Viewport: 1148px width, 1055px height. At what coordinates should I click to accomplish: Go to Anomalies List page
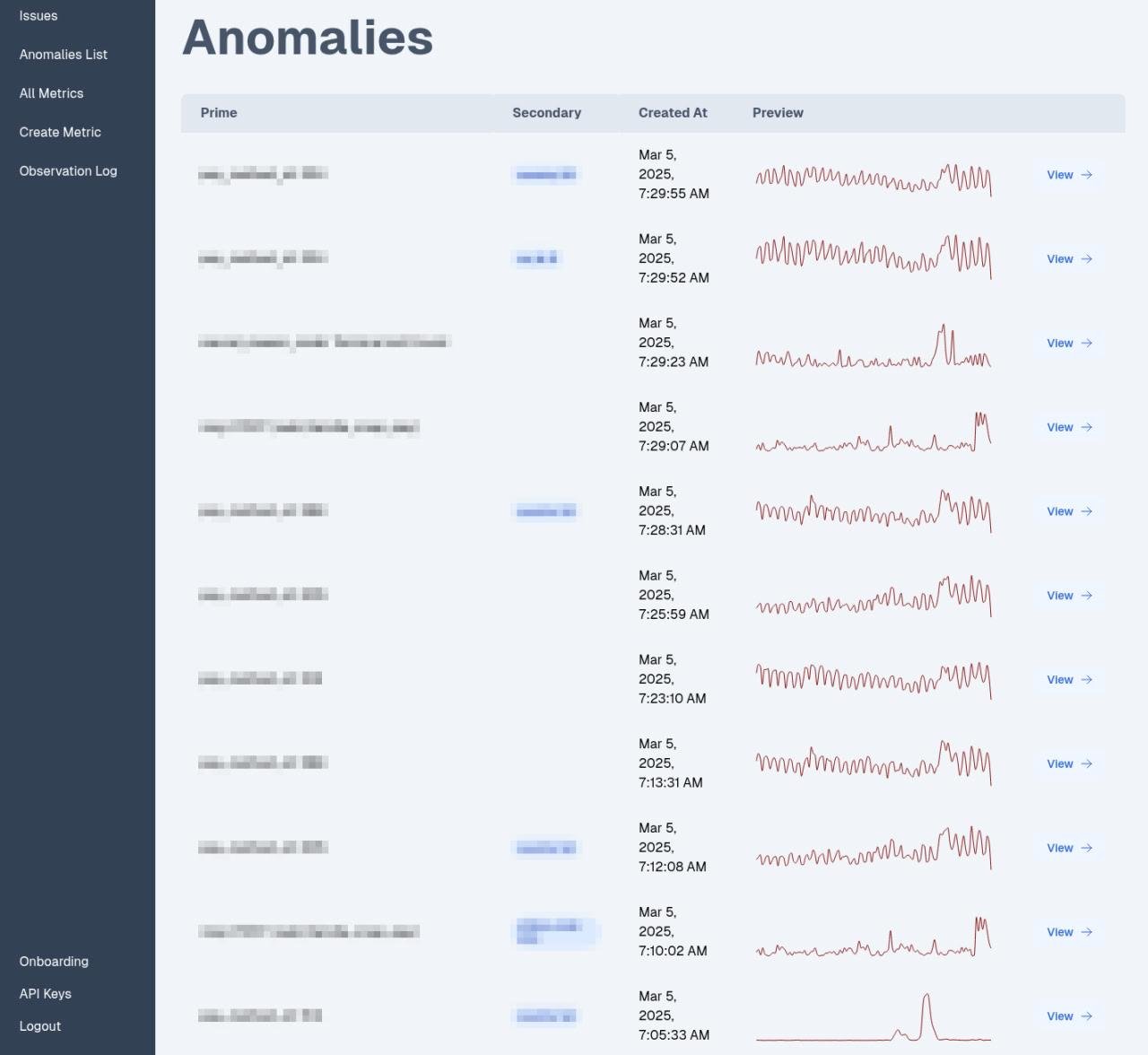tap(63, 55)
